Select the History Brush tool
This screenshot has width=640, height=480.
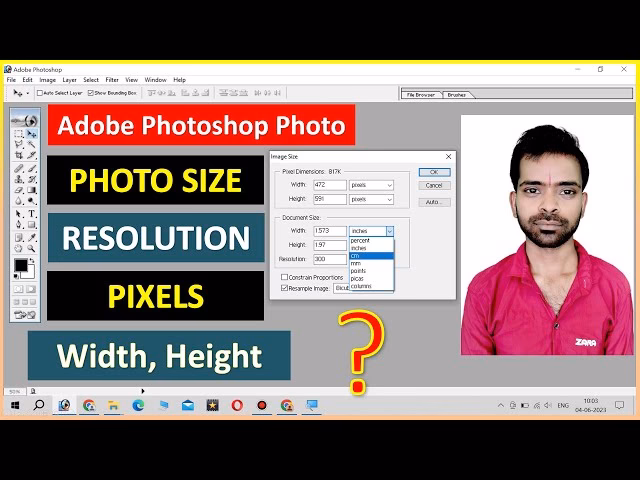(x=31, y=179)
